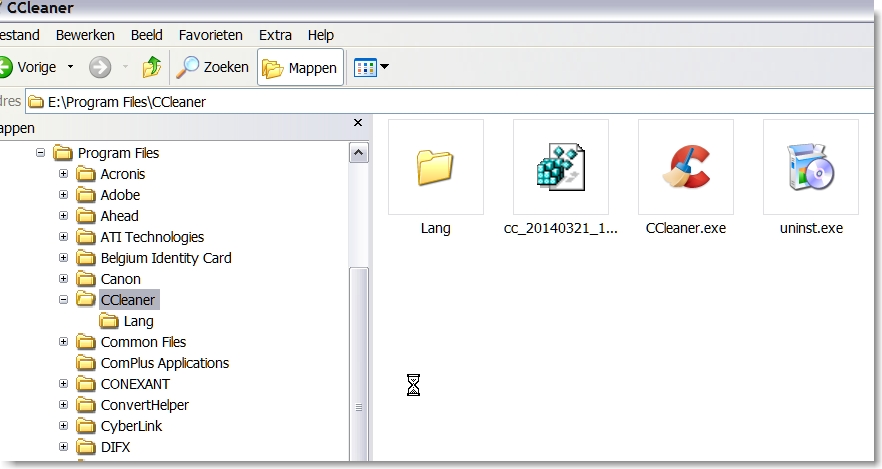This screenshot has height=469, width=882.
Task: Go up one folder level icon
Action: (x=152, y=67)
